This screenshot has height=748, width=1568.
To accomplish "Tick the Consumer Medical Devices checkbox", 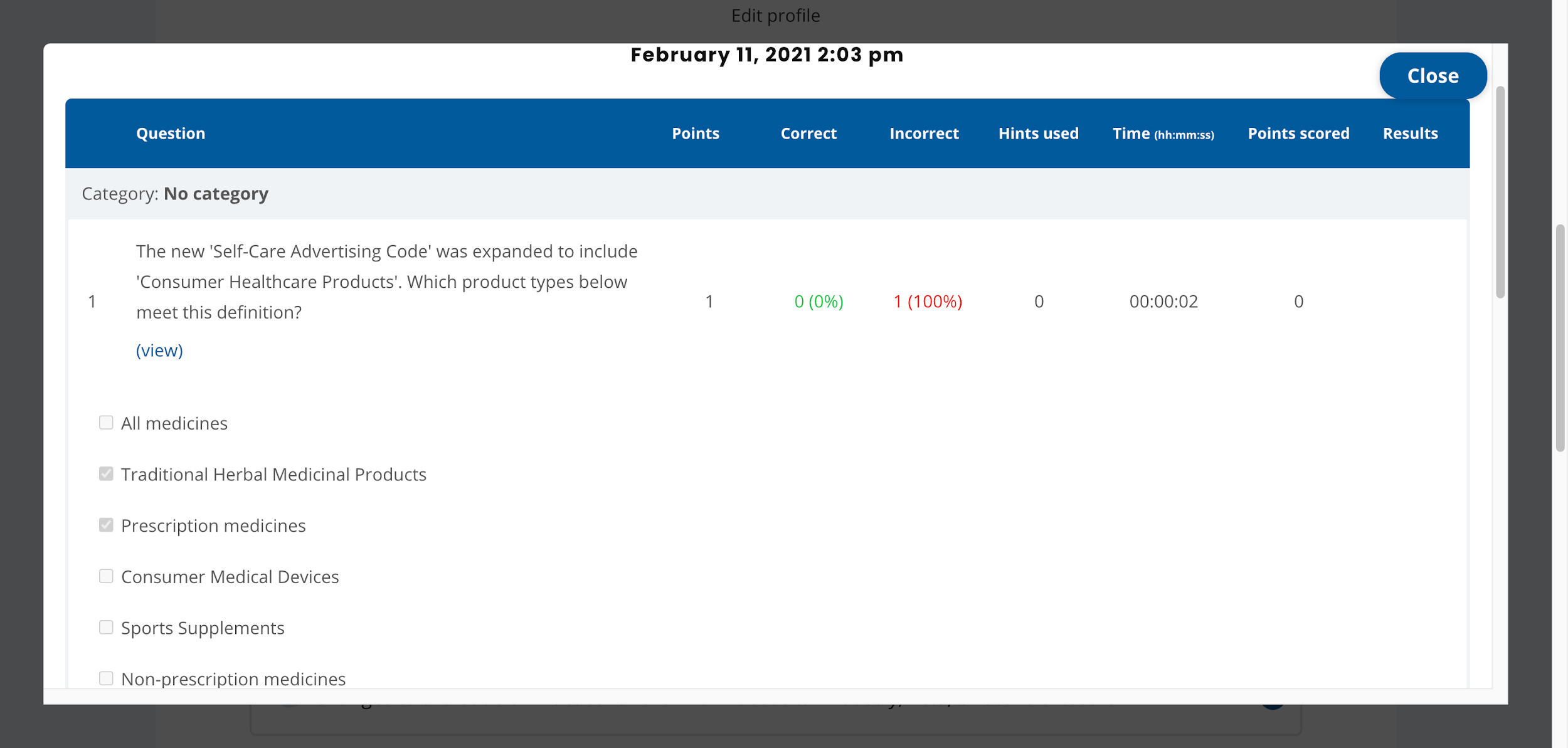I will click(x=106, y=576).
